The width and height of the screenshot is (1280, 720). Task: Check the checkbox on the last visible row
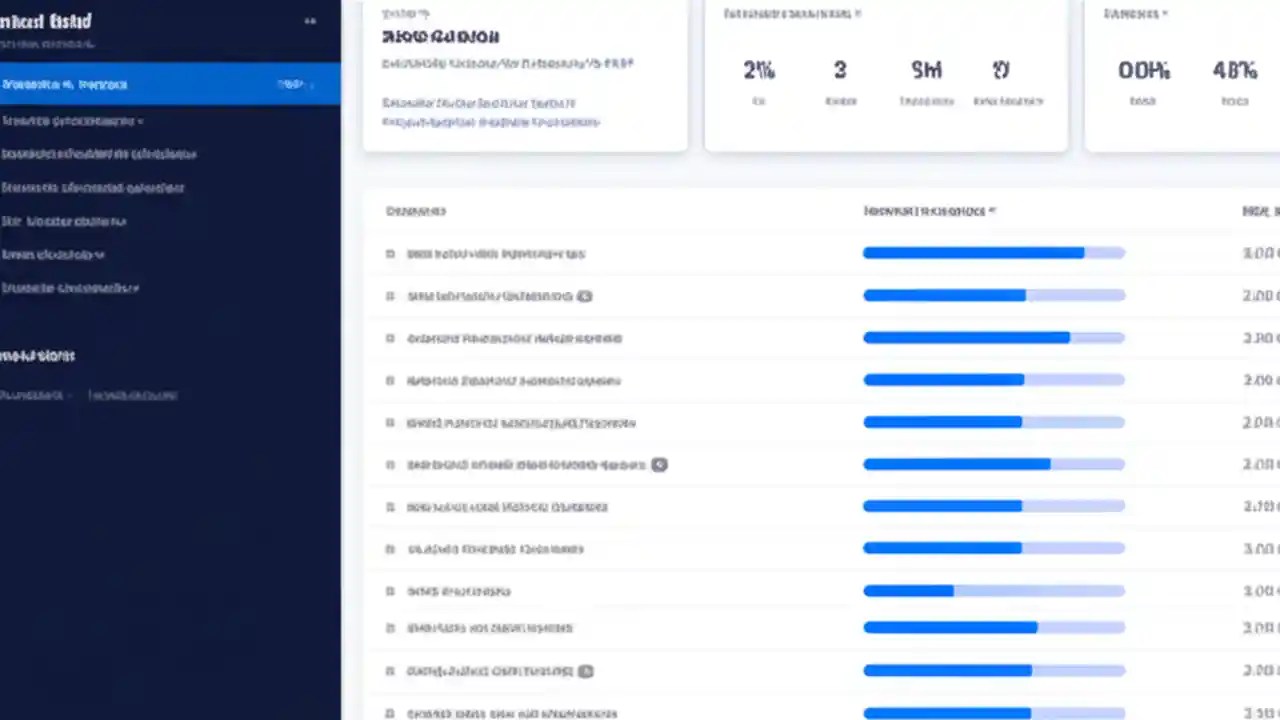390,714
